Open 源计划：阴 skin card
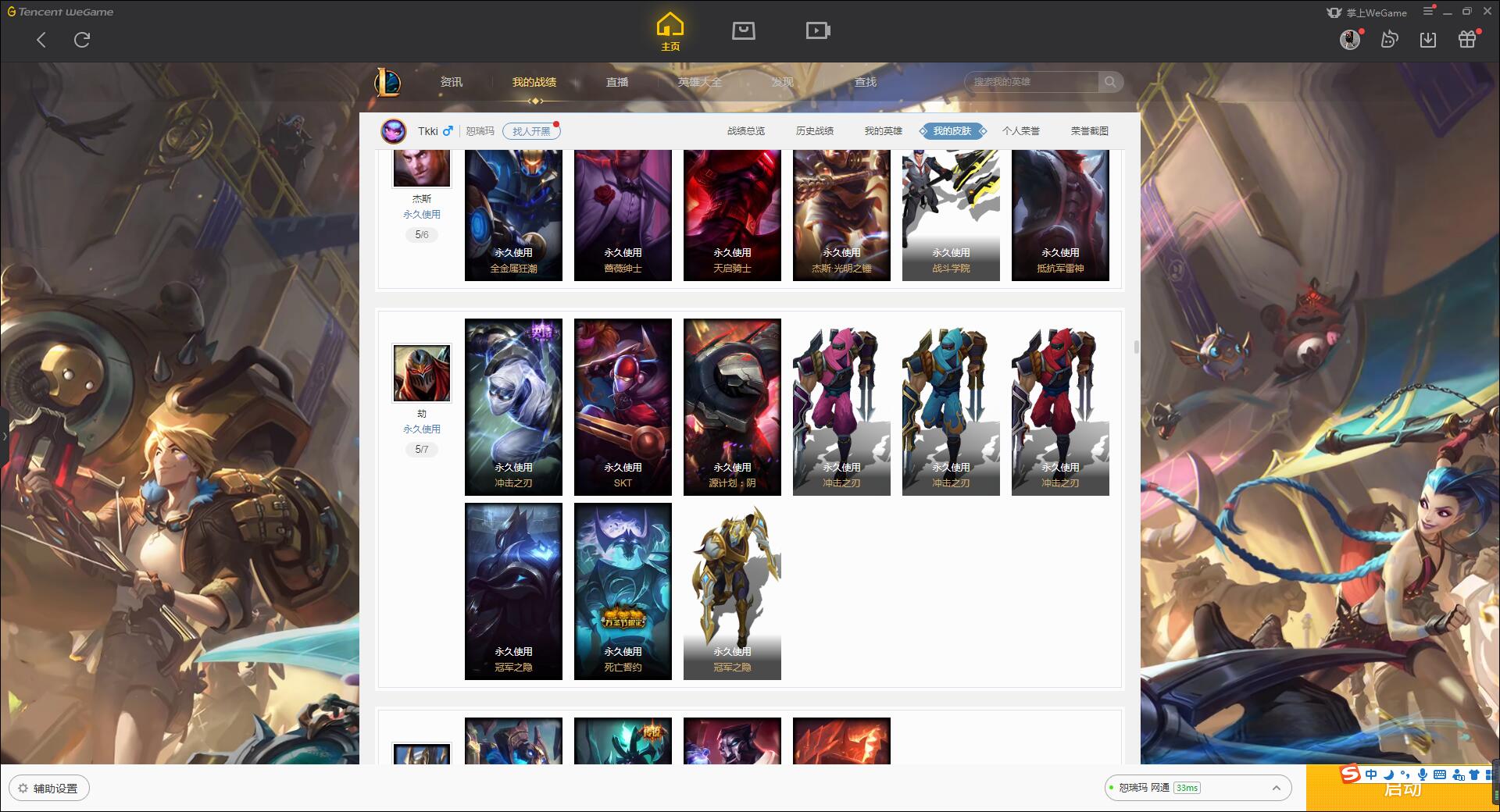 click(x=732, y=407)
